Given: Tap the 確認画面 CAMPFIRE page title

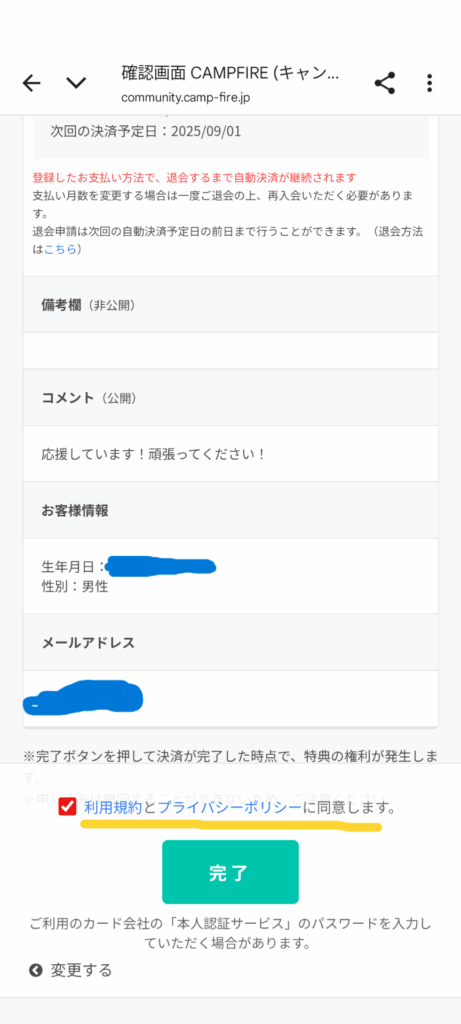Looking at the screenshot, I should [x=230, y=73].
